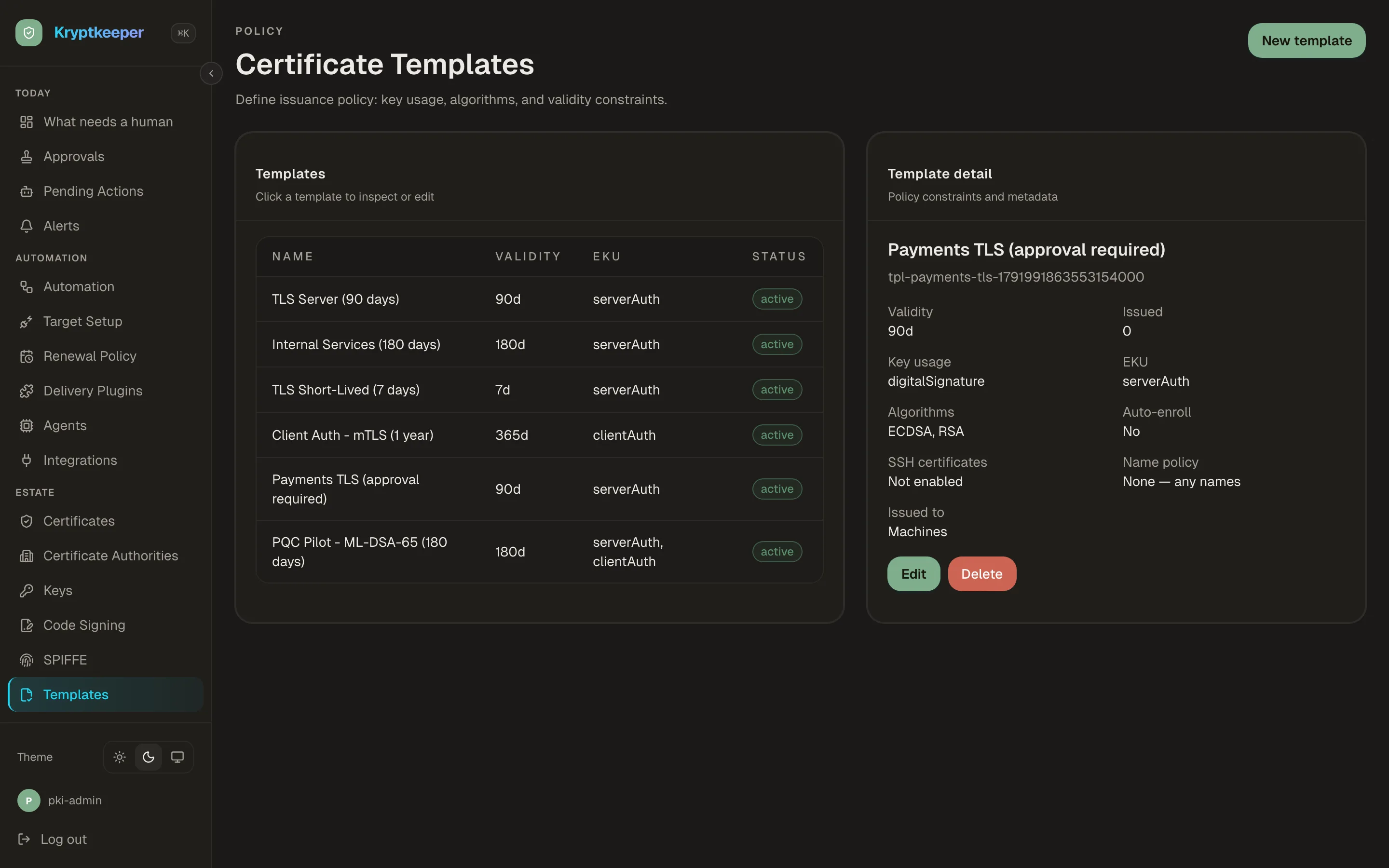This screenshot has width=1389, height=868.
Task: Click the Log out link
Action: pyautogui.click(x=64, y=839)
